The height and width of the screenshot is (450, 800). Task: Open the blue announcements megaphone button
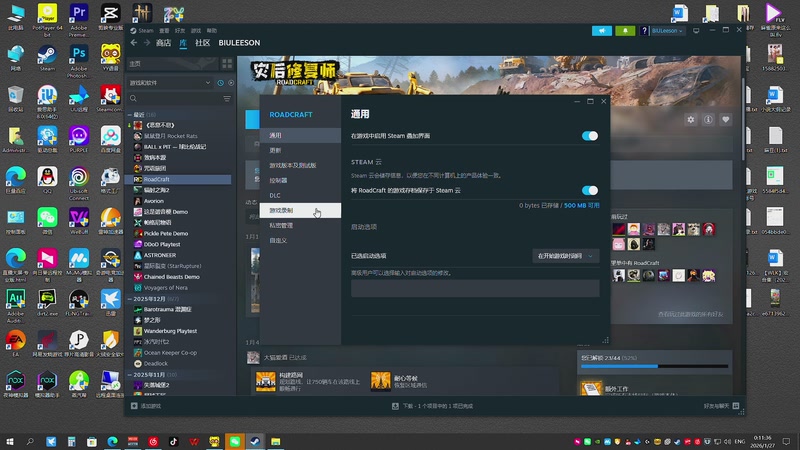[602, 31]
